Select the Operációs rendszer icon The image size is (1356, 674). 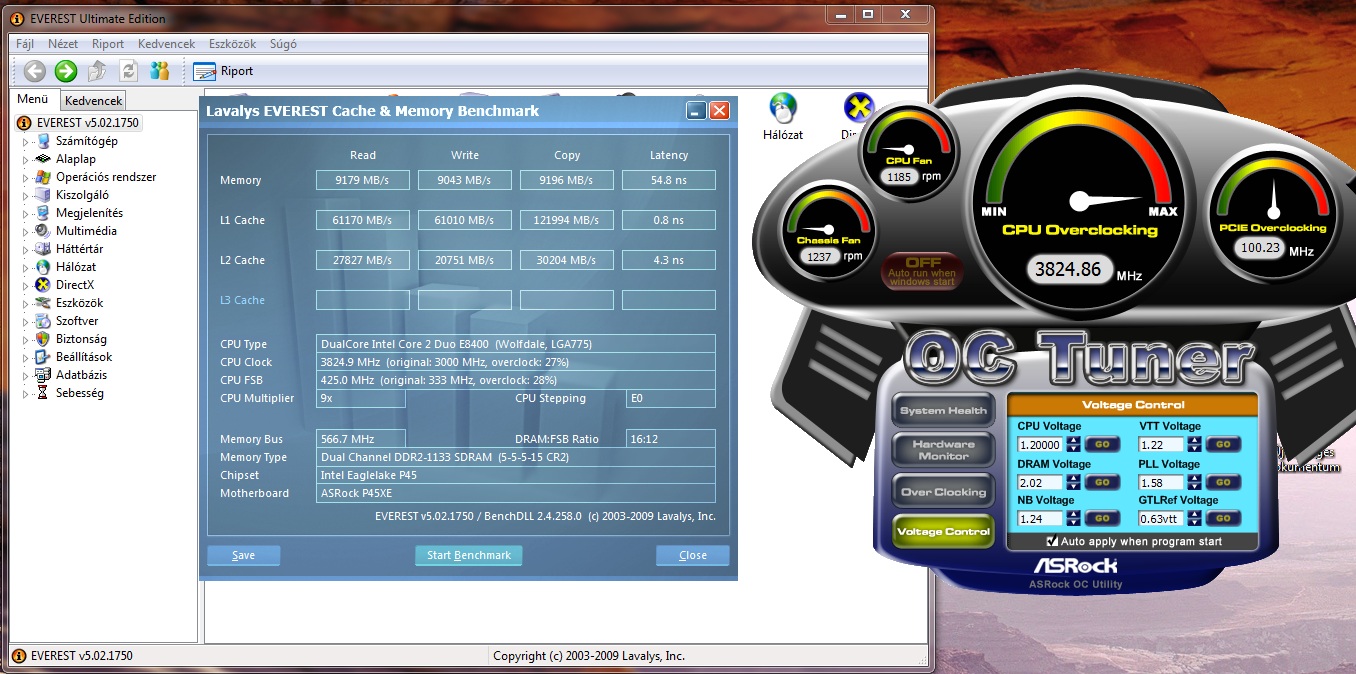click(43, 177)
